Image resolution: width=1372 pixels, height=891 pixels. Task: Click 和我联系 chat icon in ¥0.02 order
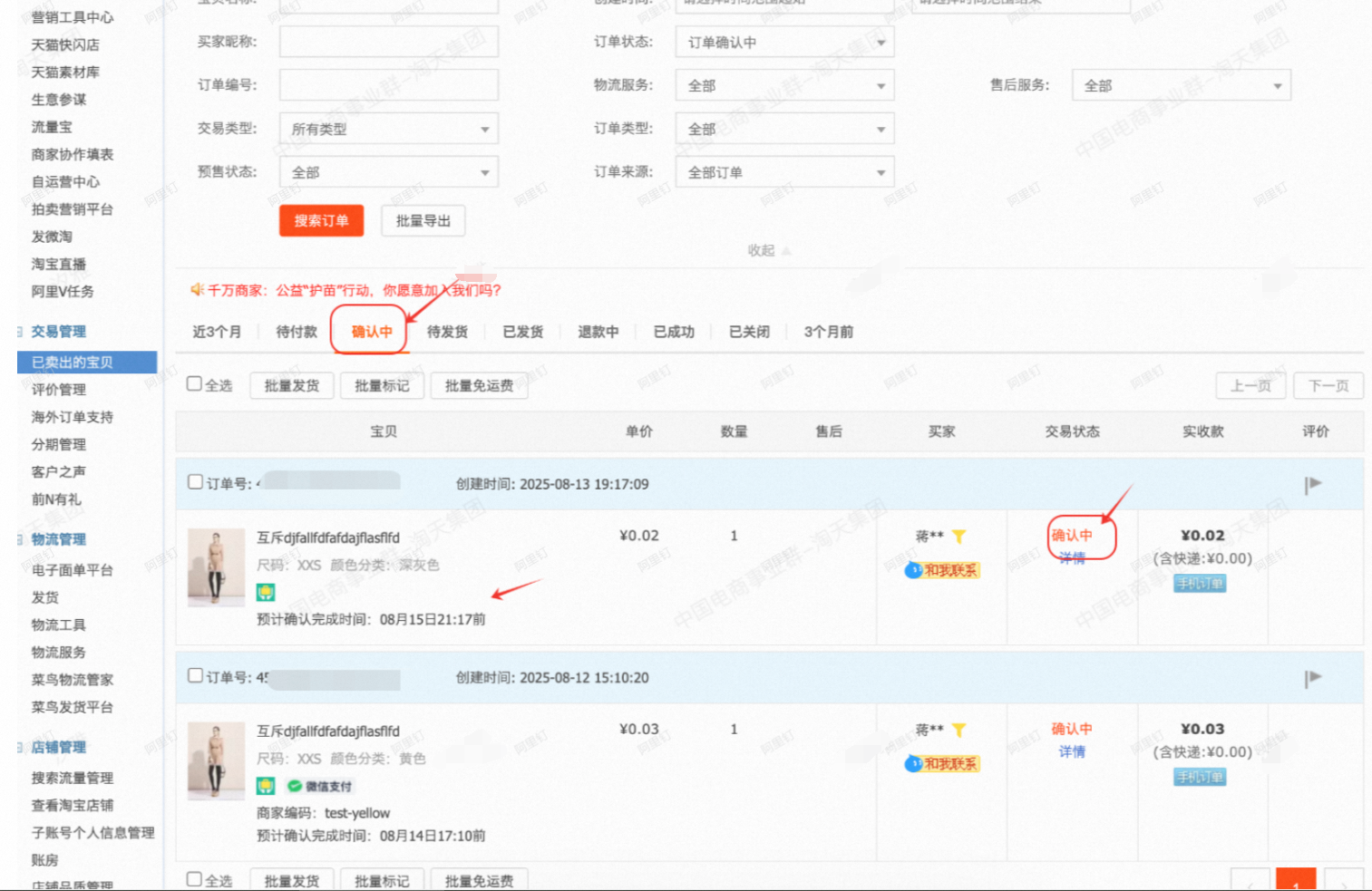[942, 570]
